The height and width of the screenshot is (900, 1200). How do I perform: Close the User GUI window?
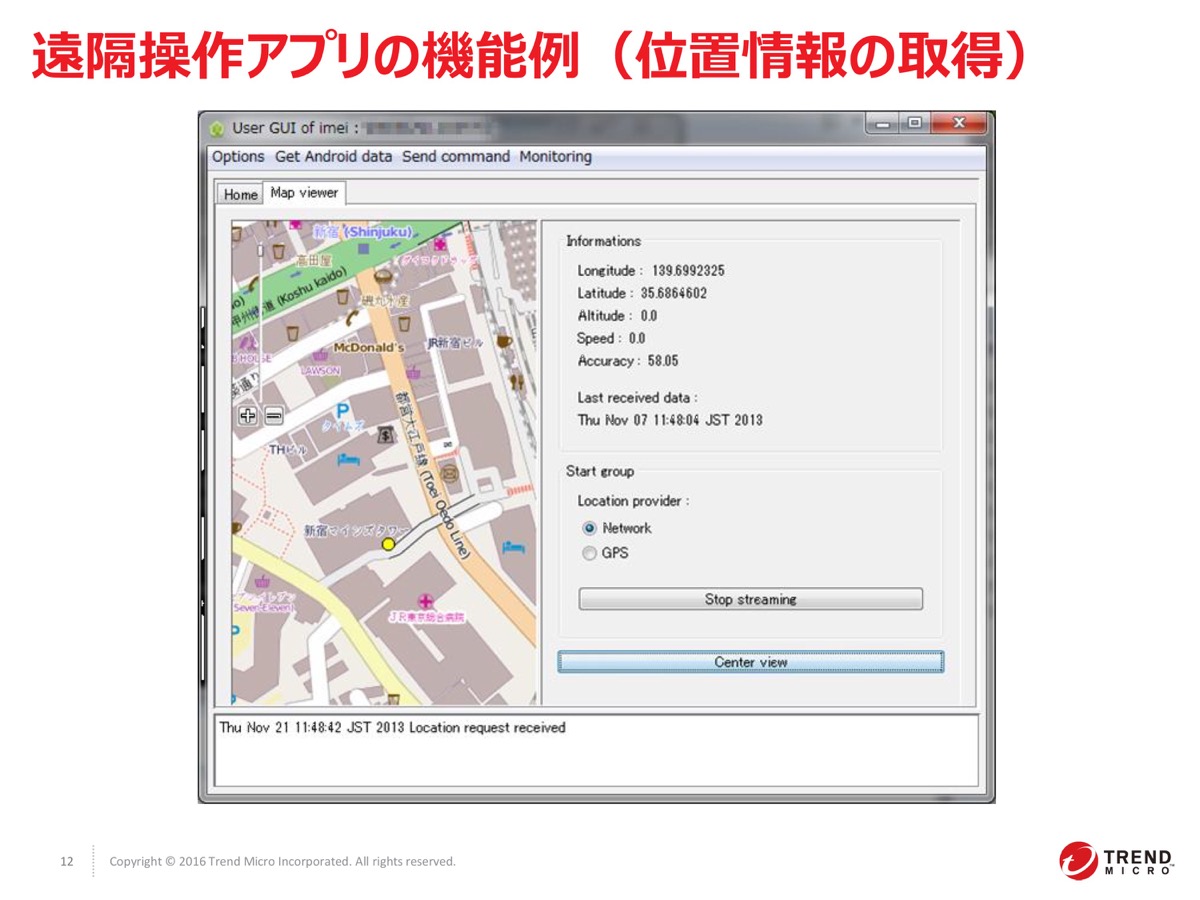click(958, 124)
